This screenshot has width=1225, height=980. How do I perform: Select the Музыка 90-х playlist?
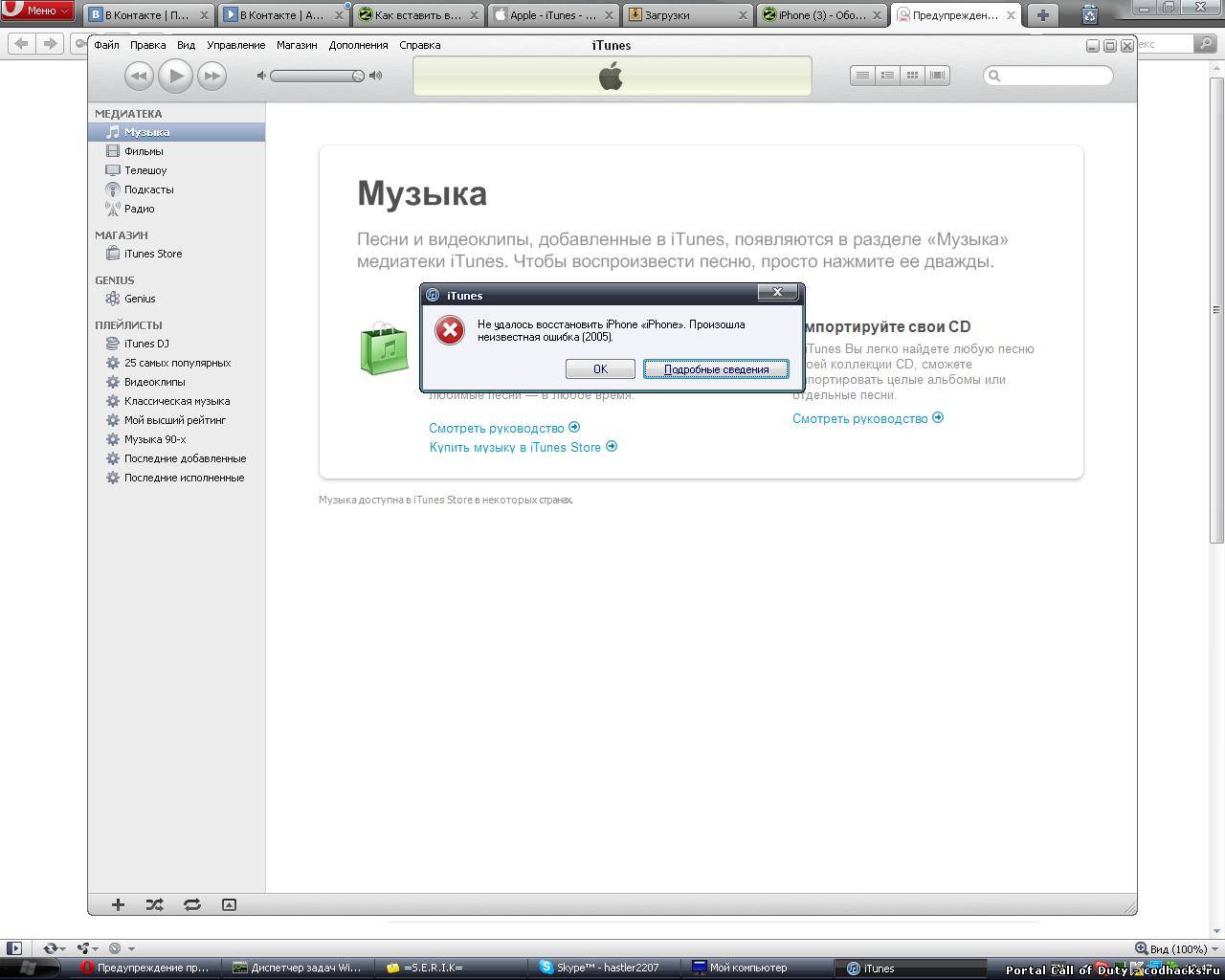click(x=177, y=439)
